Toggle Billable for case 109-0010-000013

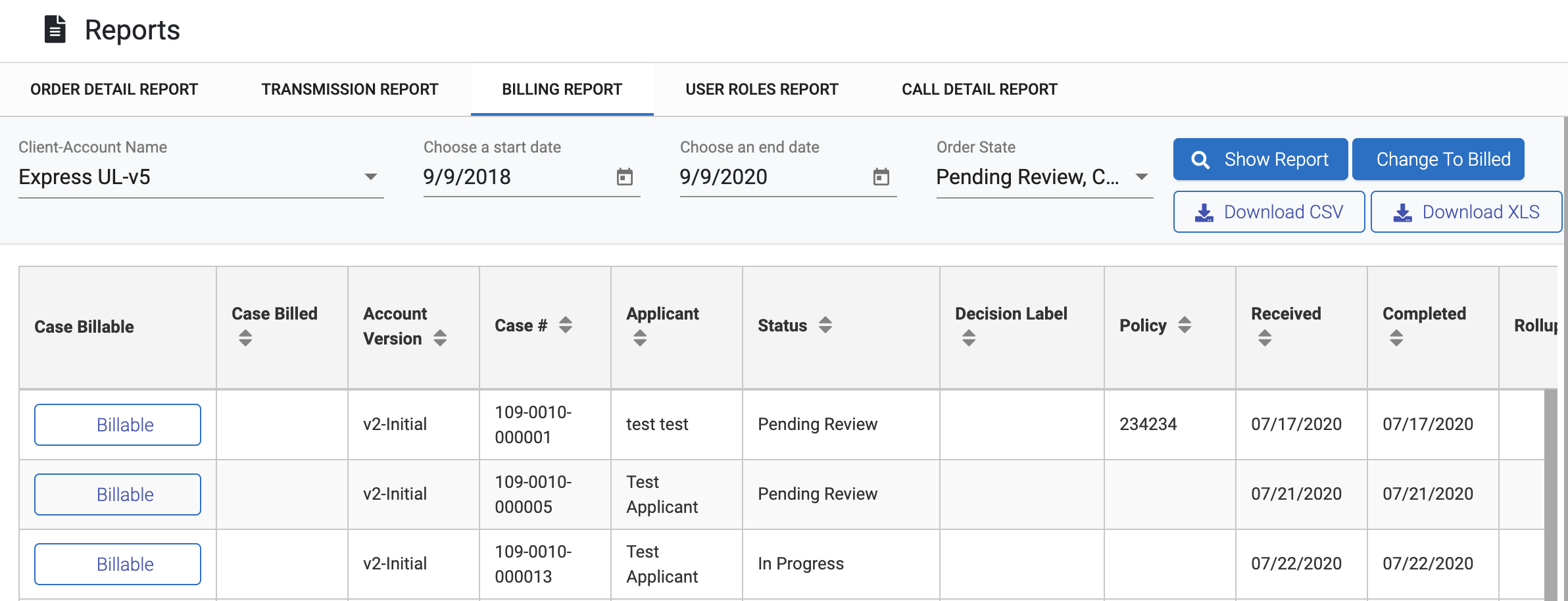[118, 564]
